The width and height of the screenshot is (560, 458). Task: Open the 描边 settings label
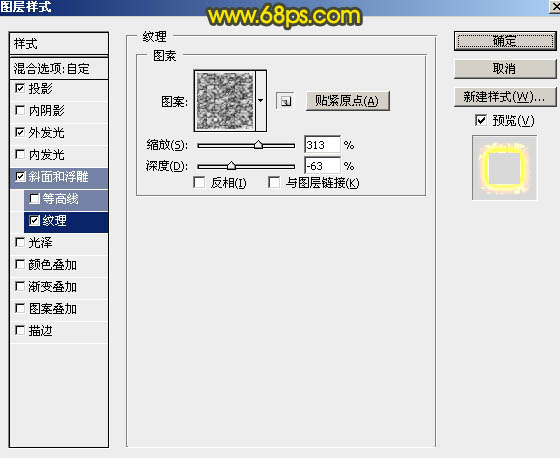coord(40,331)
